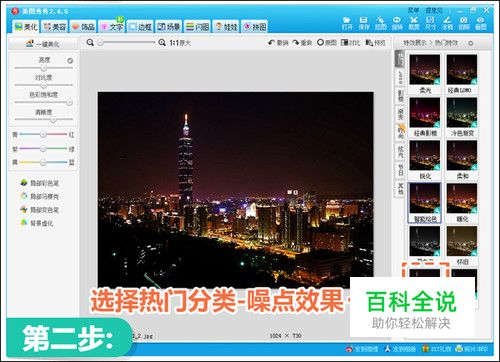The width and height of the screenshot is (500, 362).
Task: Click the reset icon beside 亮度
Action: click(70, 61)
